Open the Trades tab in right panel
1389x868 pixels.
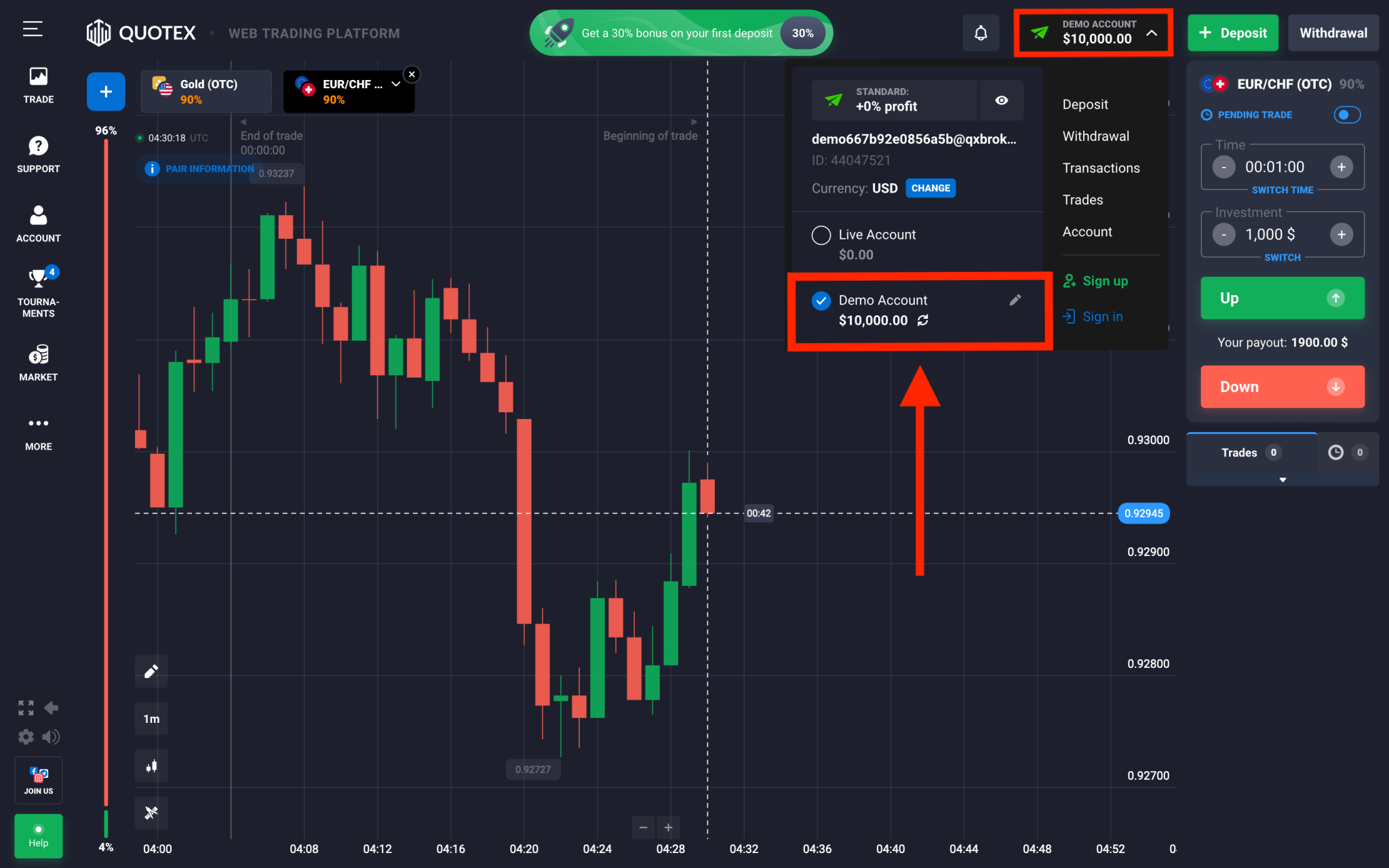coord(1251,452)
